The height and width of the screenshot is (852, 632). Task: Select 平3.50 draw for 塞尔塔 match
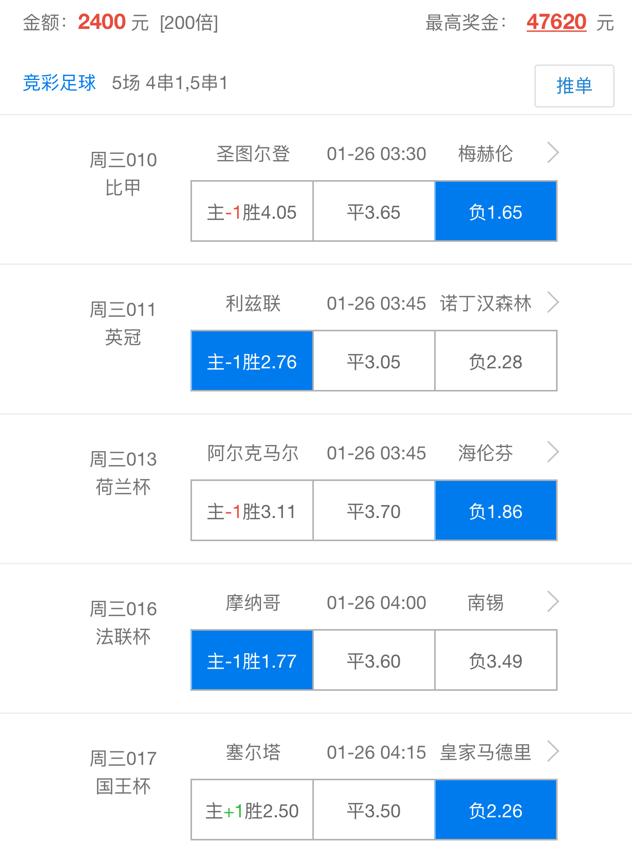point(373,809)
